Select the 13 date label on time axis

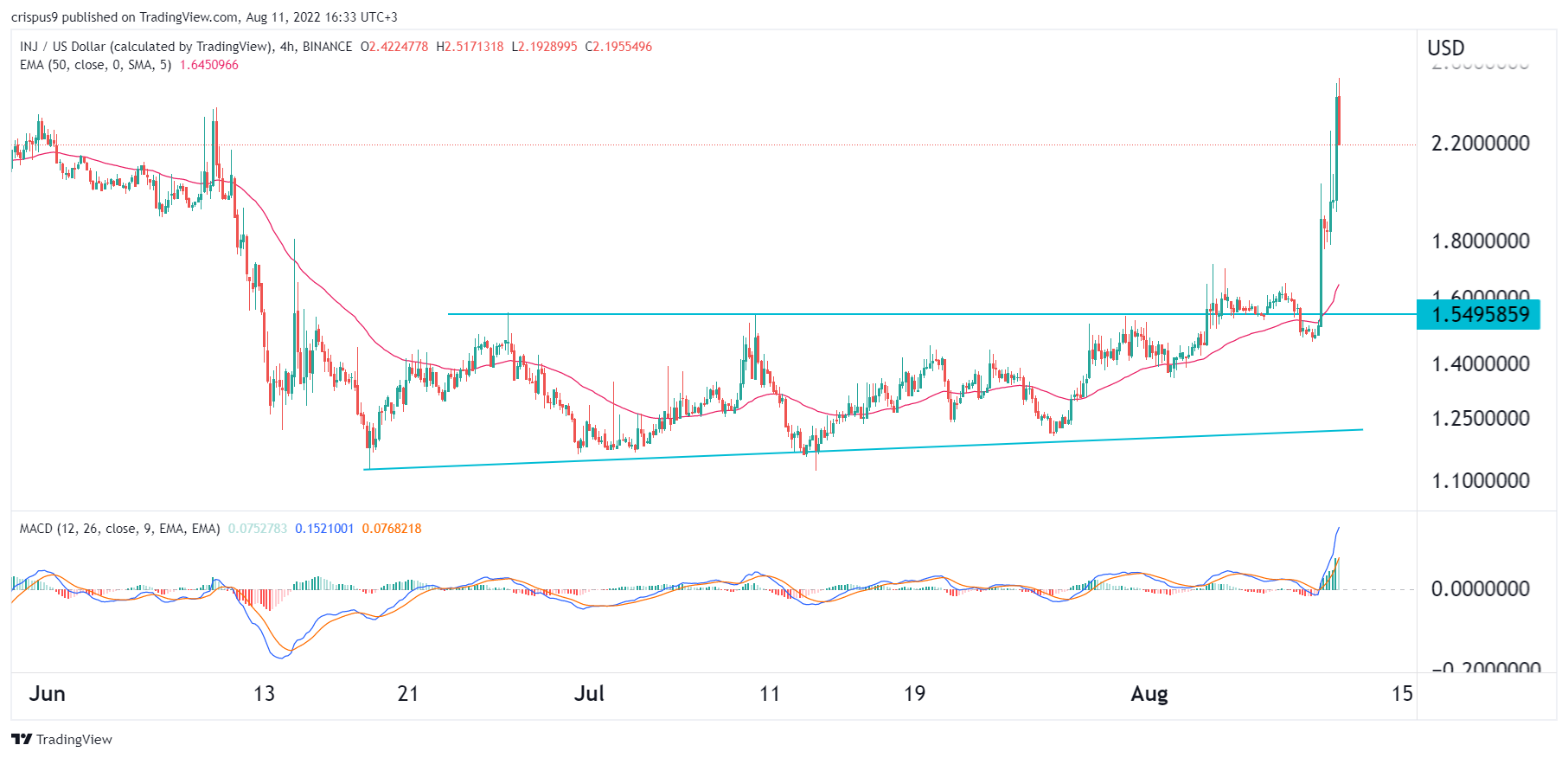[264, 693]
